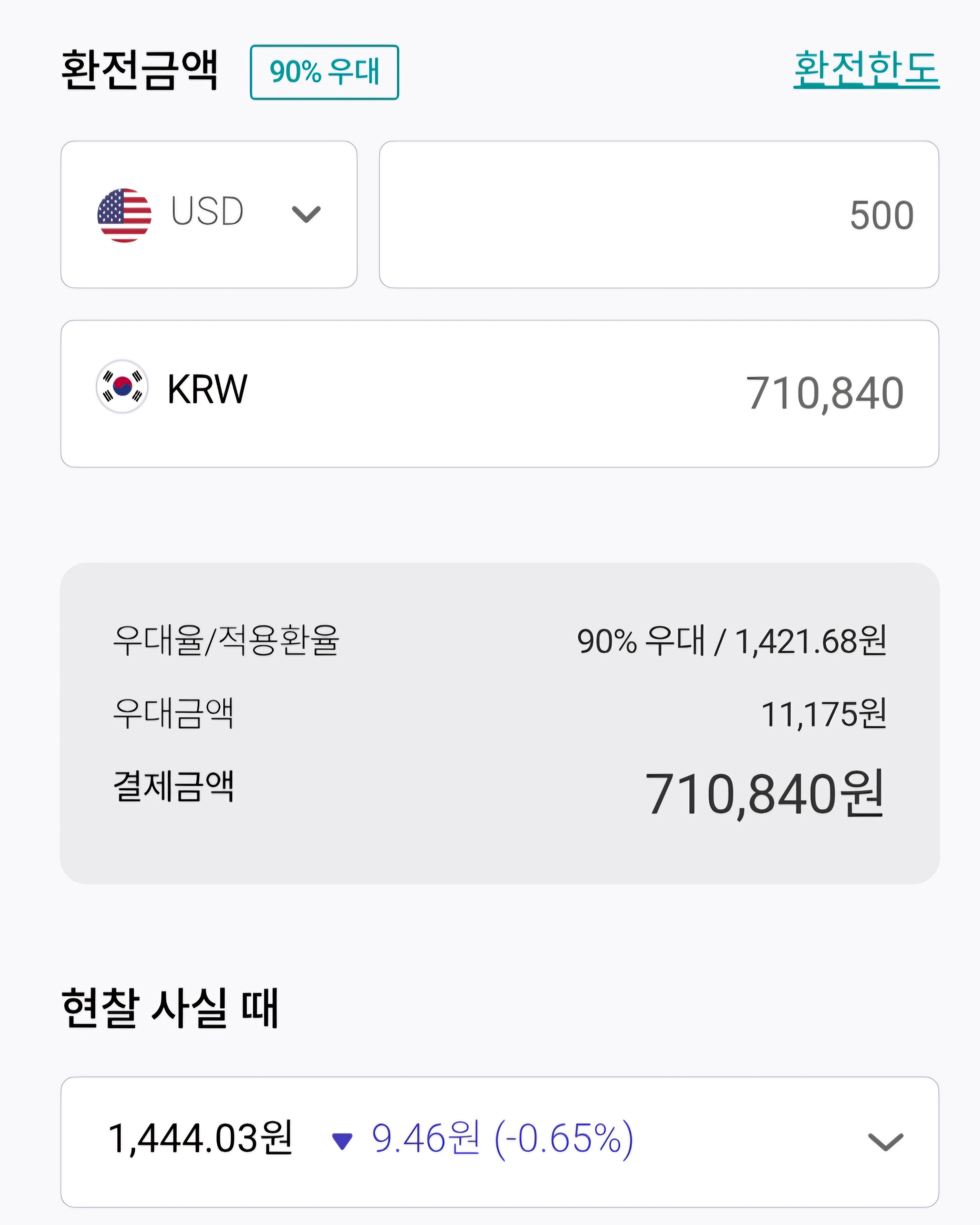Image resolution: width=980 pixels, height=1225 pixels.
Task: Expand the cash buying rate chevron
Action: tap(885, 1141)
